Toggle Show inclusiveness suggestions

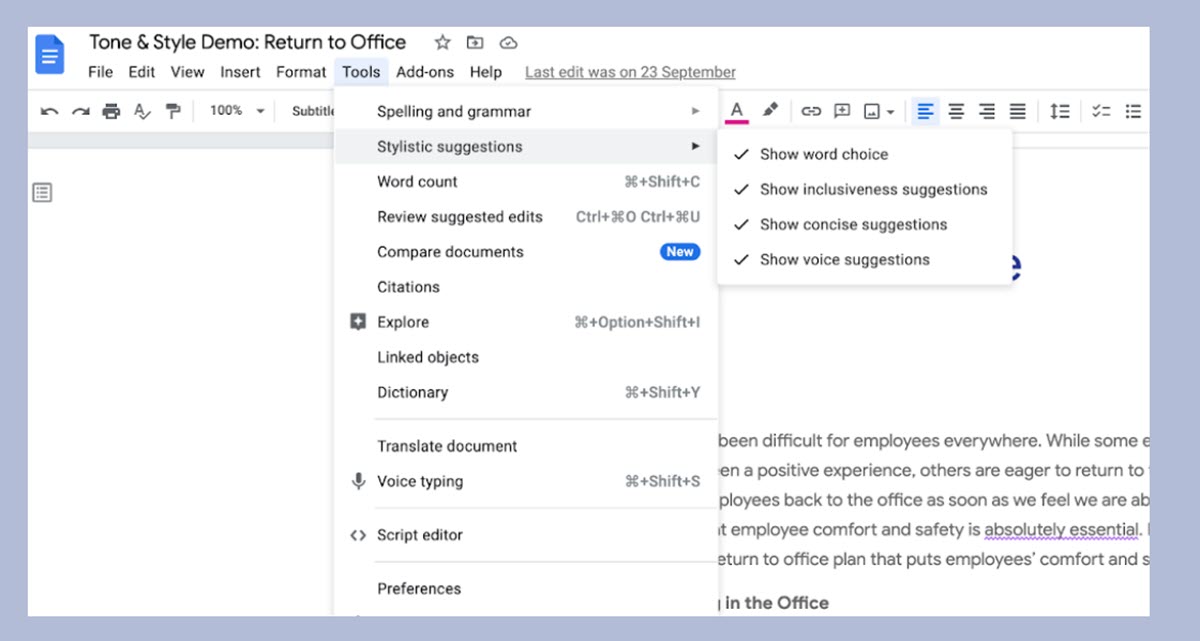coord(873,189)
